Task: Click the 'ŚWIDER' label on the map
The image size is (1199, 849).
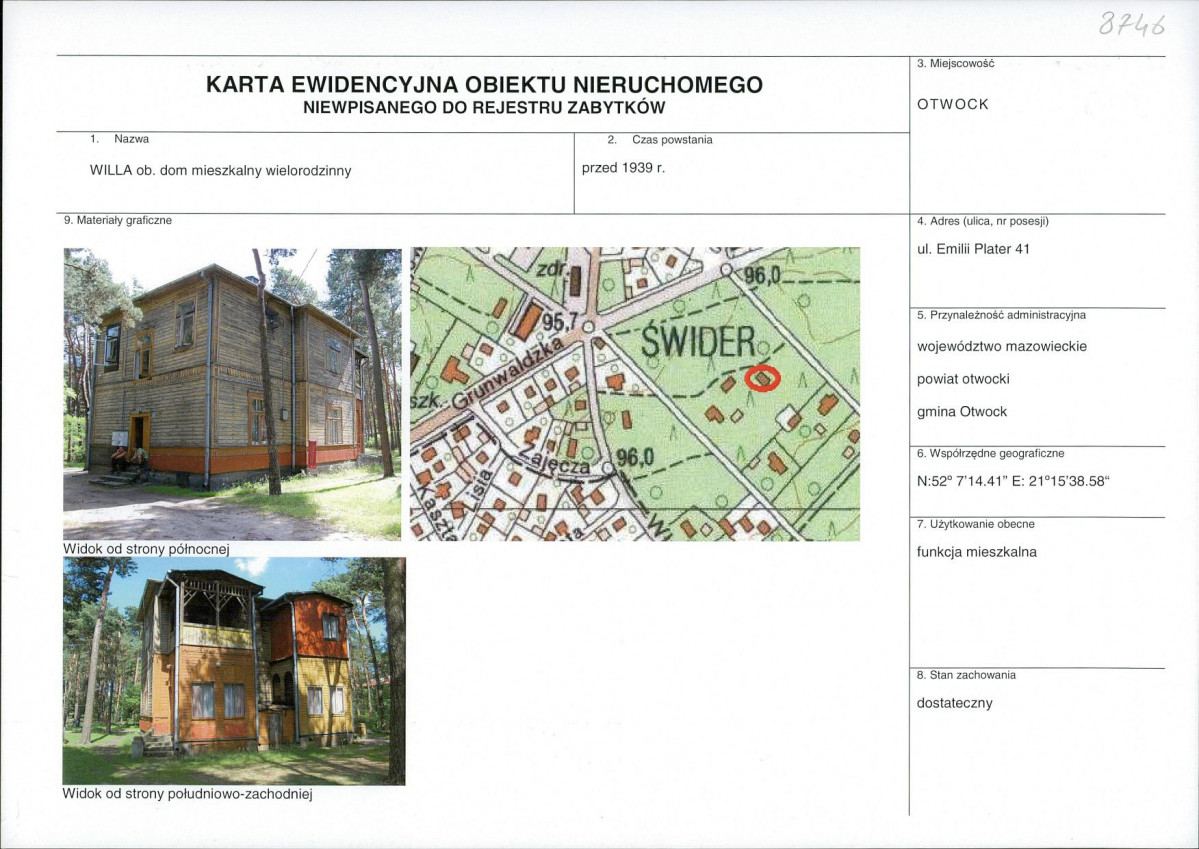Action: pyautogui.click(x=698, y=342)
